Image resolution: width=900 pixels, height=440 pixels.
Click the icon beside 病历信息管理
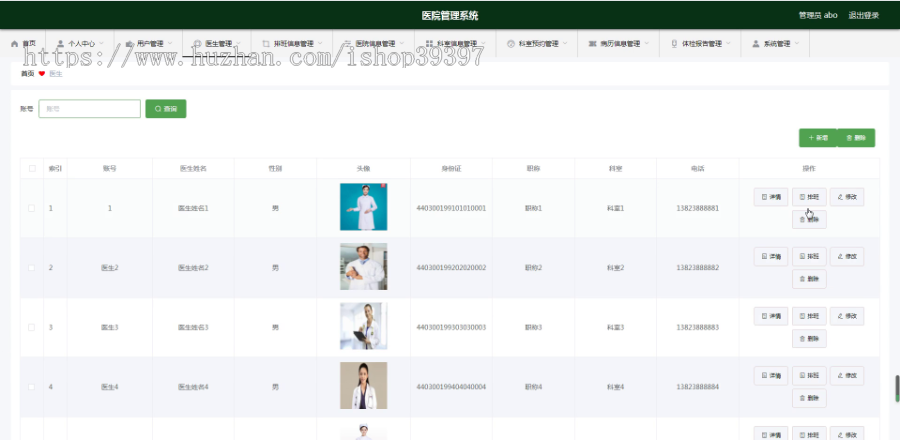592,44
